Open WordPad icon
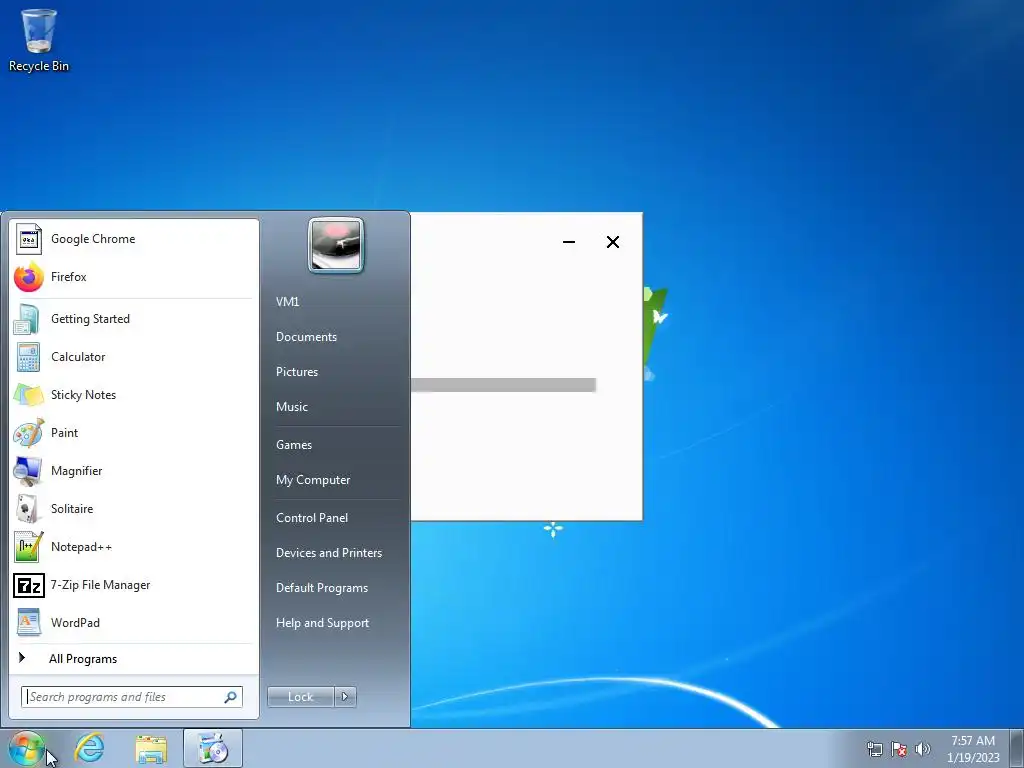 29,622
